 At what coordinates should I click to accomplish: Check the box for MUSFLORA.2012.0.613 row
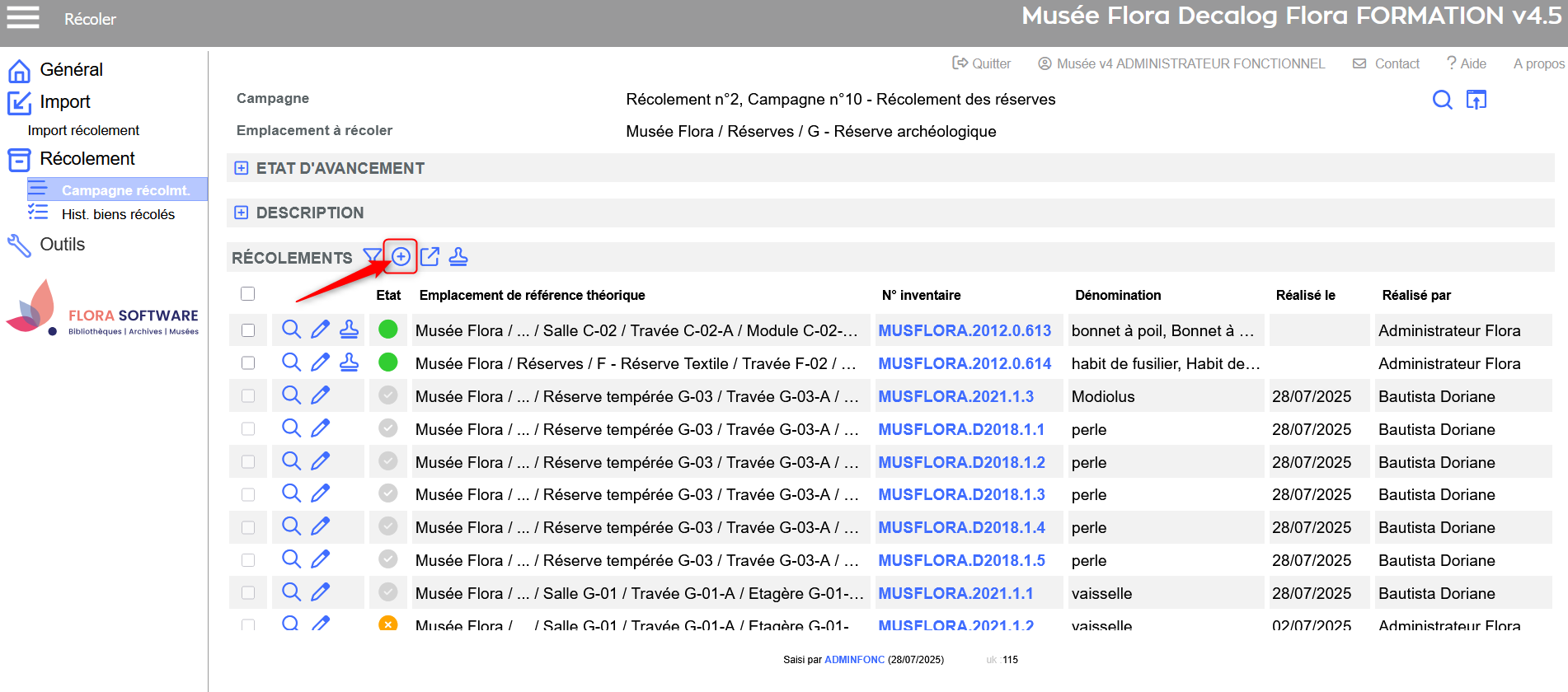247,330
